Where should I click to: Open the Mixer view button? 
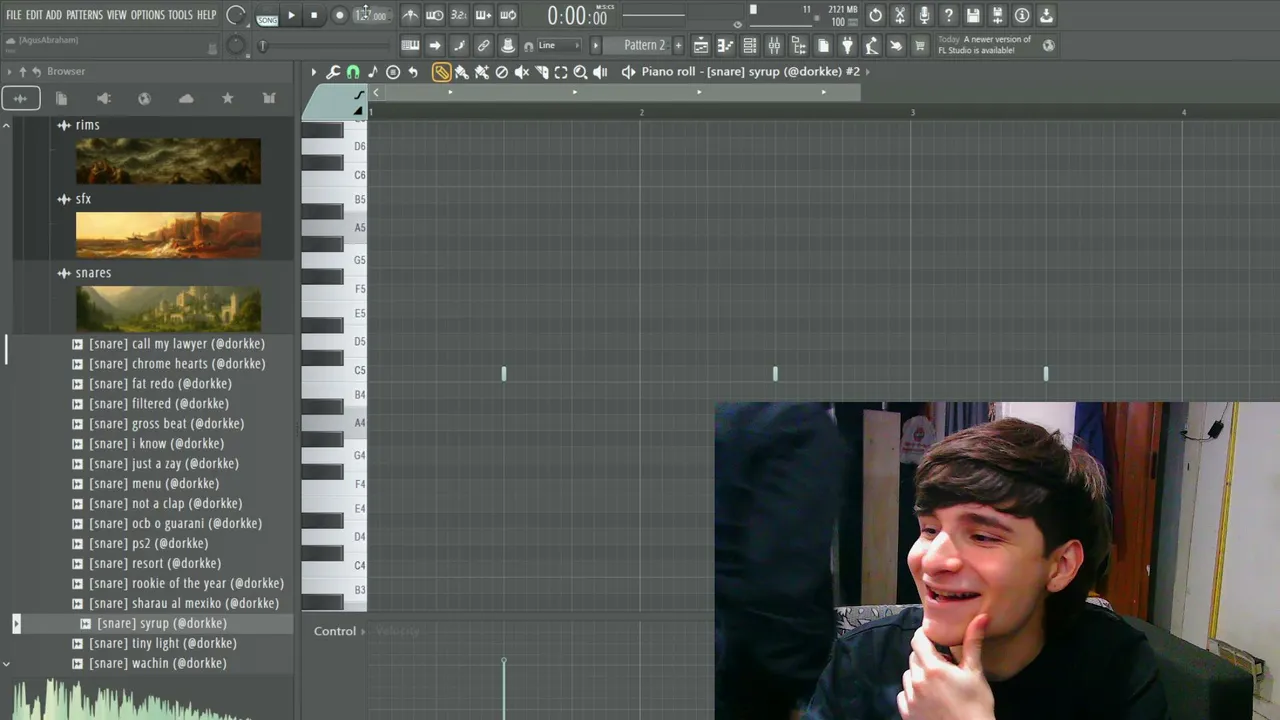coord(774,46)
